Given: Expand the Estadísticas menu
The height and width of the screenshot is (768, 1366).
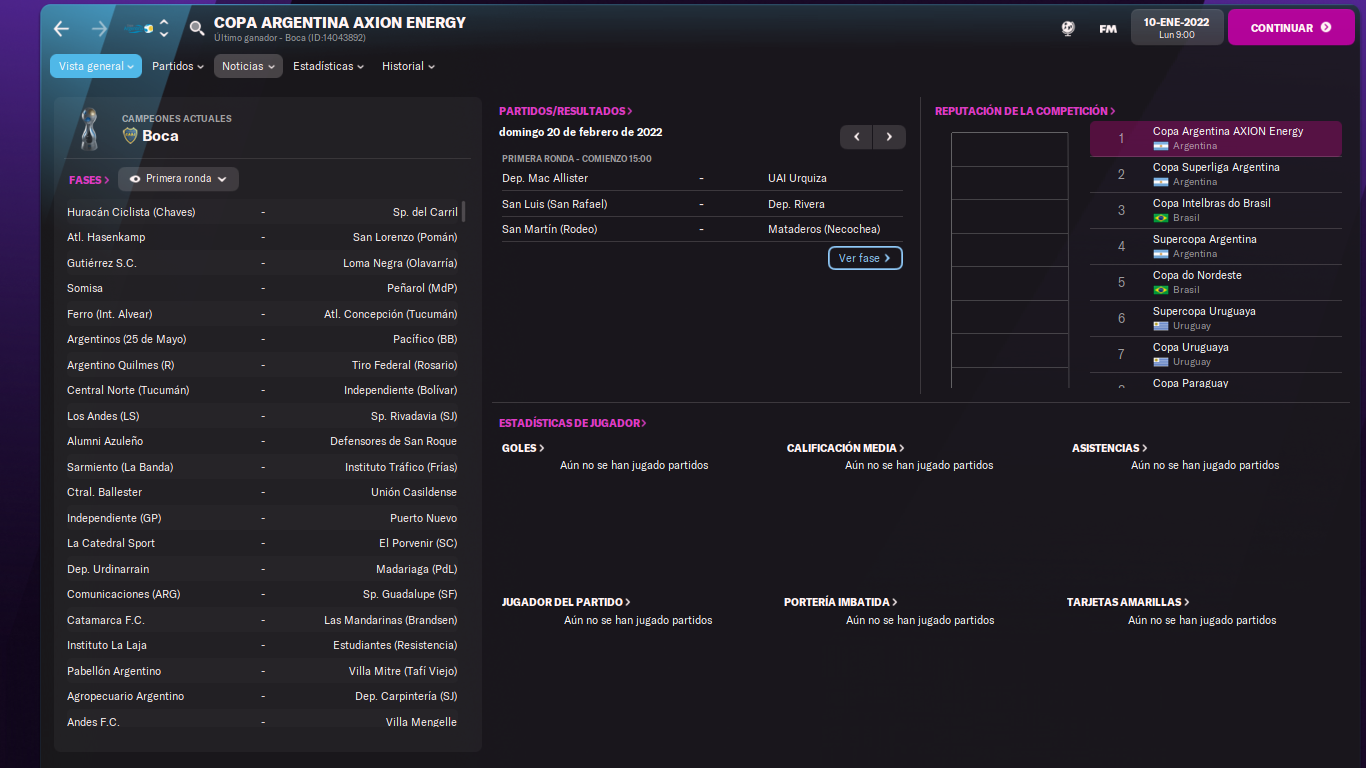Looking at the screenshot, I should pyautogui.click(x=328, y=66).
